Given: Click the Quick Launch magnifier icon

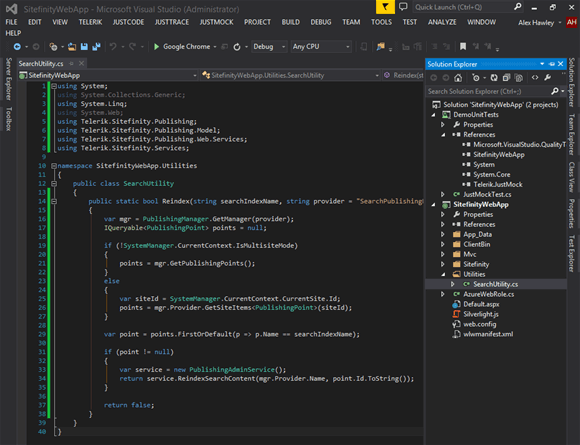Looking at the screenshot, I should click(518, 6).
